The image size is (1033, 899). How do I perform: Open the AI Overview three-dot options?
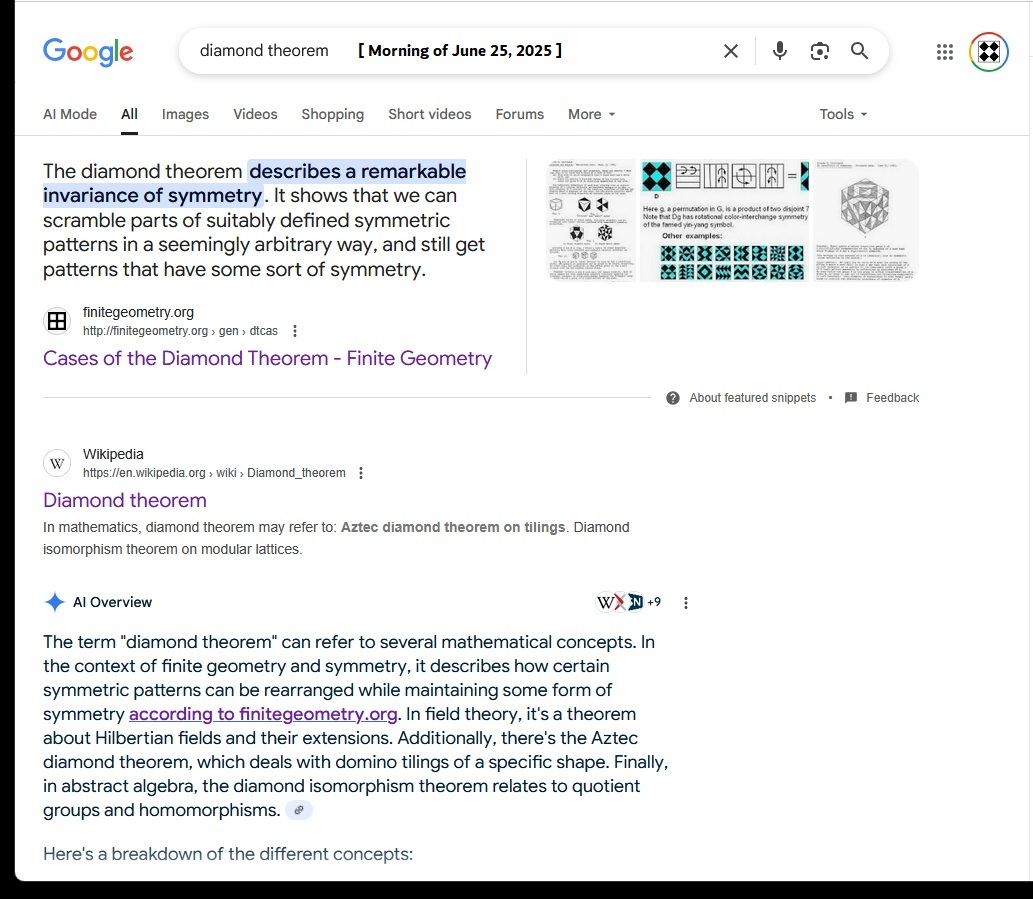click(686, 603)
